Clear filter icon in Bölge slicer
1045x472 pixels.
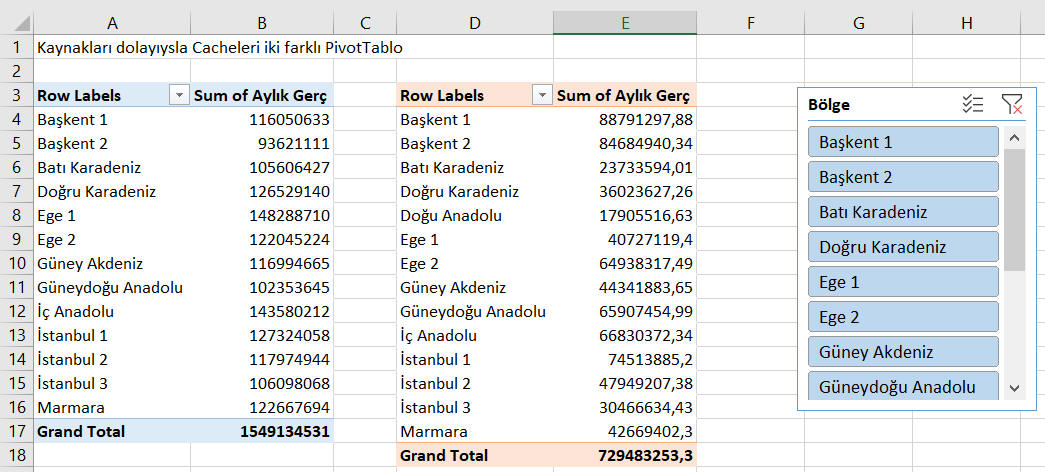tap(1011, 104)
